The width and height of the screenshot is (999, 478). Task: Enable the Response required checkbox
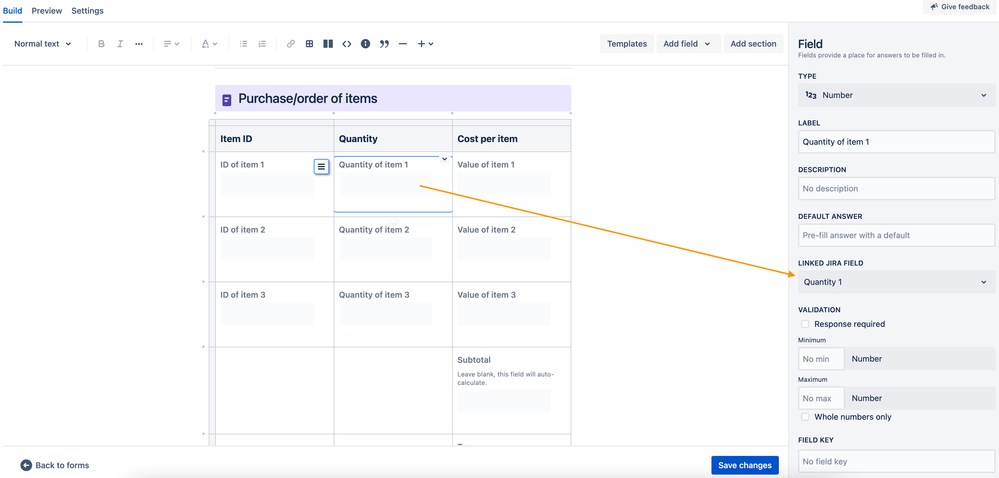(x=806, y=324)
